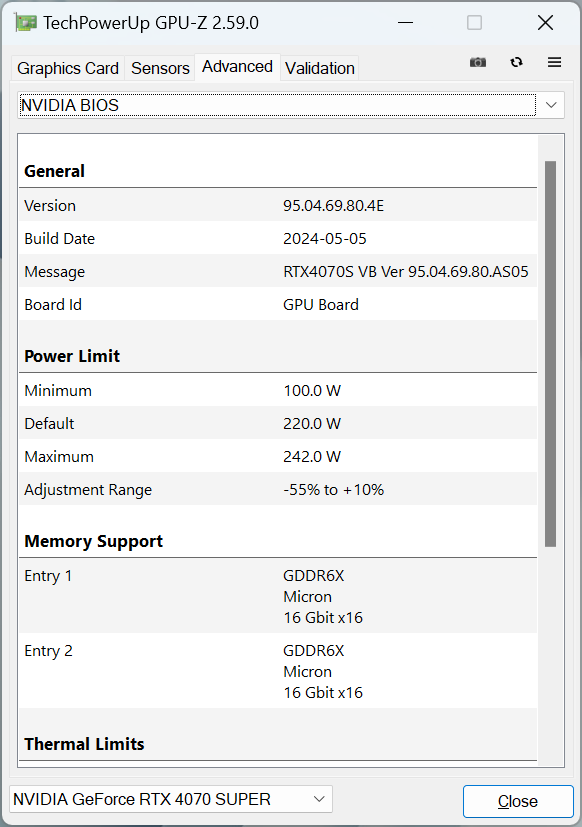
Task: Click the GPU-Z app icon in title bar
Action: (x=26, y=23)
